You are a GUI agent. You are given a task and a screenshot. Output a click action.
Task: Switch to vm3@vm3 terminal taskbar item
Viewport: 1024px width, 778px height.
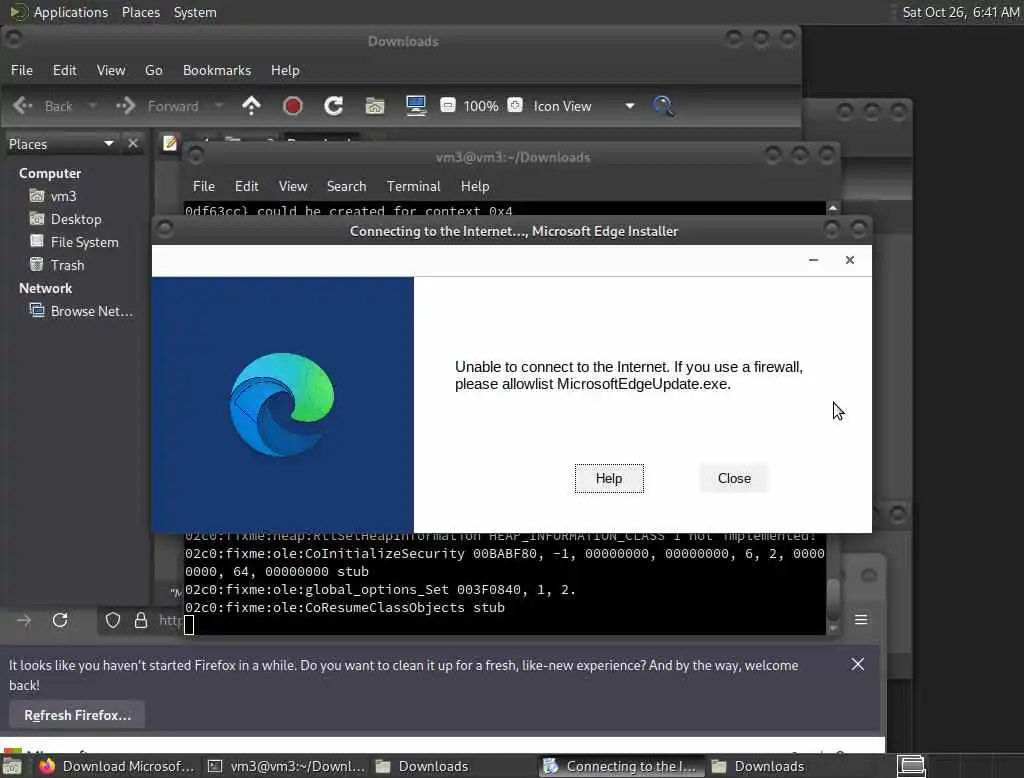[x=287, y=766]
